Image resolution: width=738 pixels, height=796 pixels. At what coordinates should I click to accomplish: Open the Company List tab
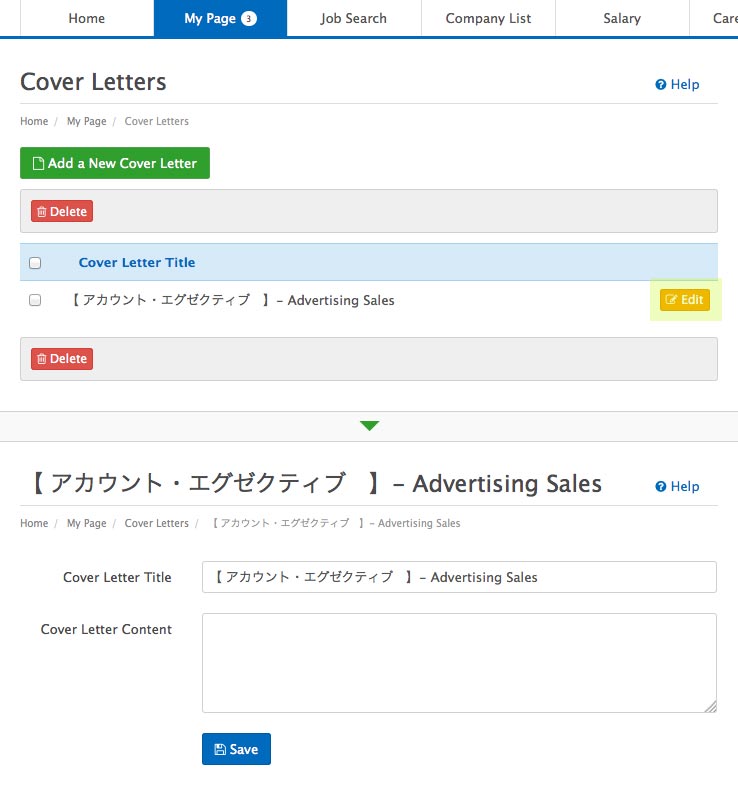(488, 18)
